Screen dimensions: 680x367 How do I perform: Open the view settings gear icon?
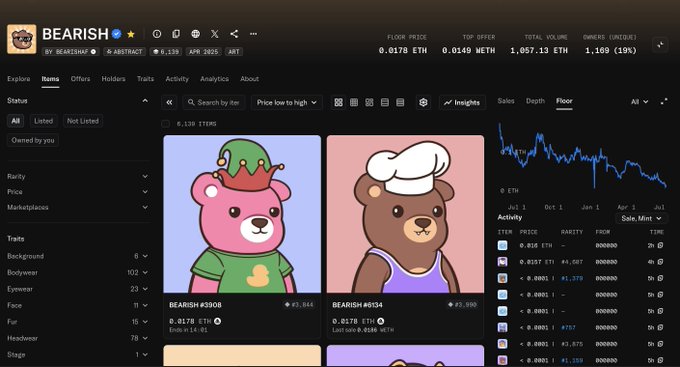[423, 102]
